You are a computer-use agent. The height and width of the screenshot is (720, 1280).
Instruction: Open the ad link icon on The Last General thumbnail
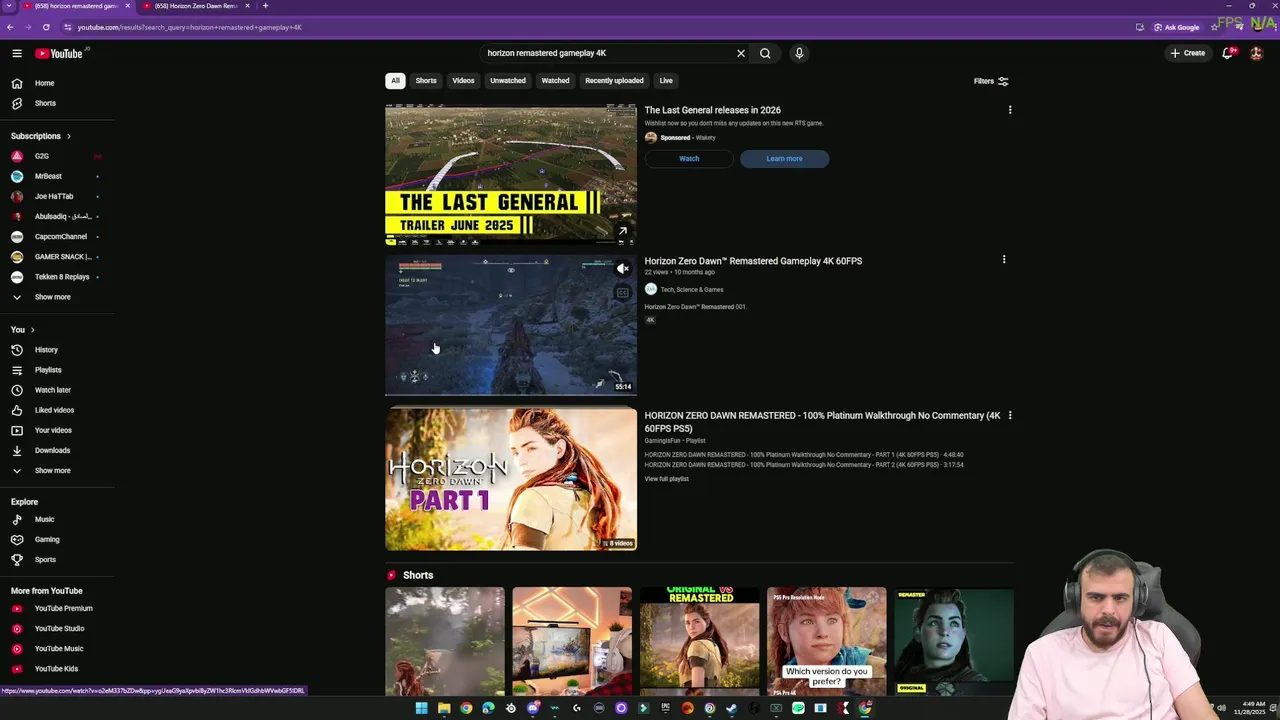622,231
